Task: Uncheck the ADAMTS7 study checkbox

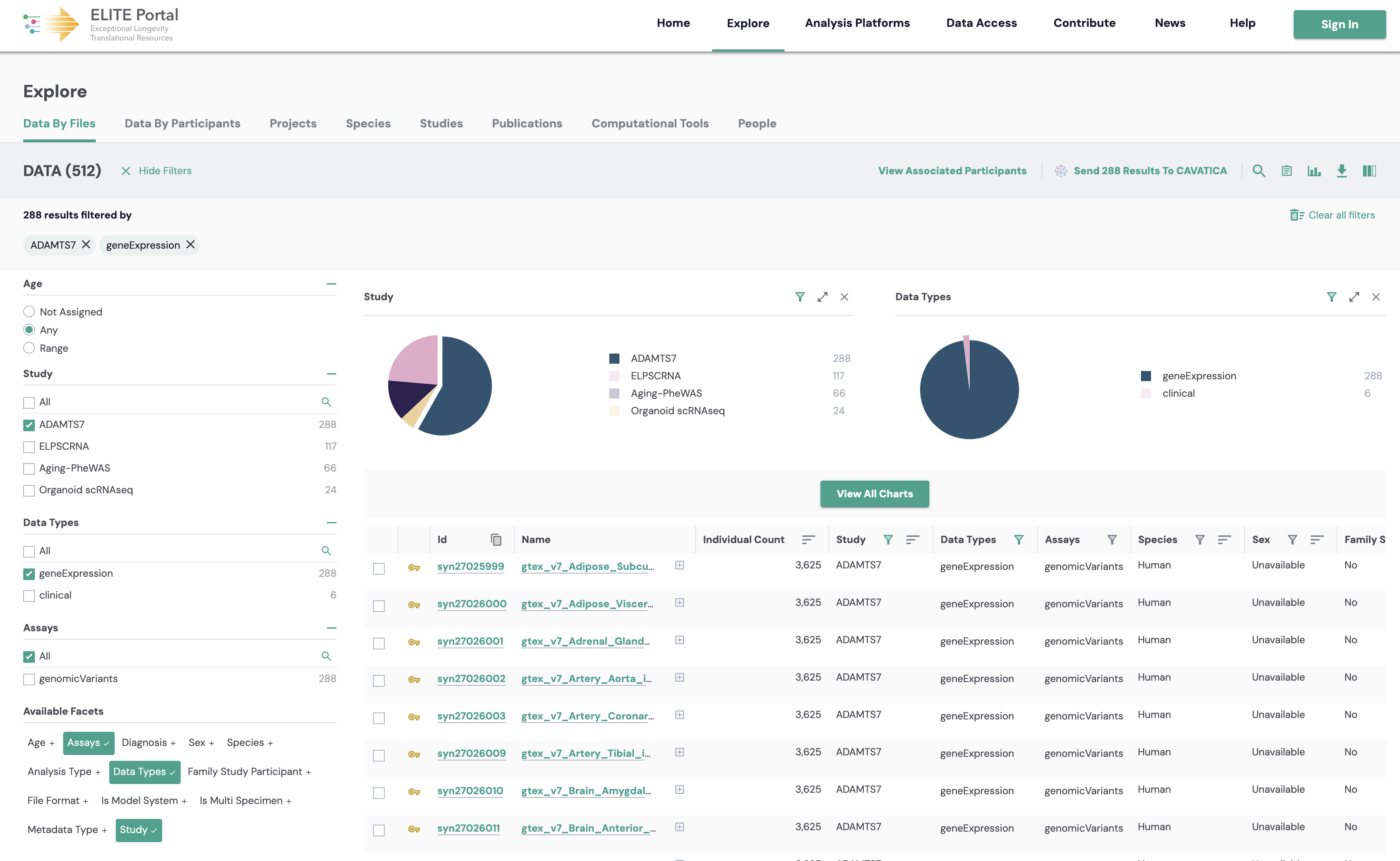Action: pyautogui.click(x=29, y=425)
